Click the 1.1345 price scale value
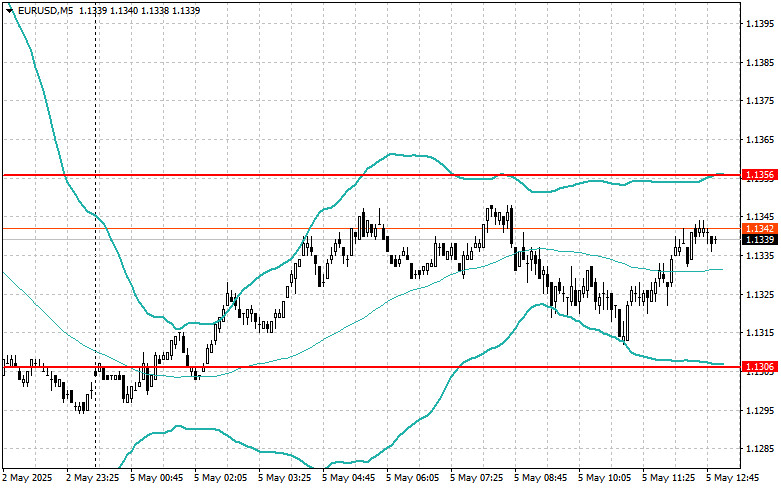The width and height of the screenshot is (781, 489). coord(760,217)
